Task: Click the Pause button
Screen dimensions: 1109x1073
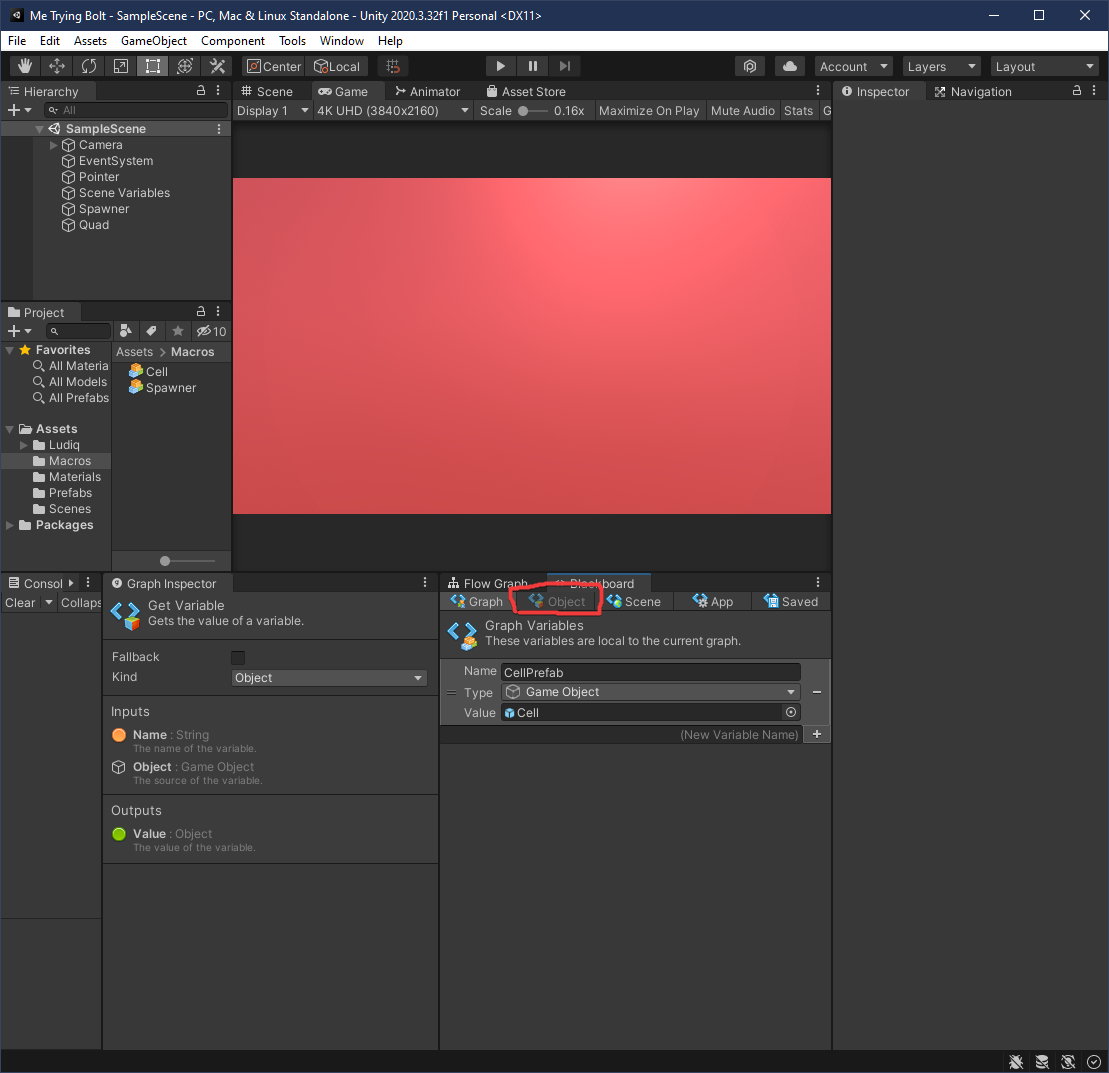Action: coord(533,66)
